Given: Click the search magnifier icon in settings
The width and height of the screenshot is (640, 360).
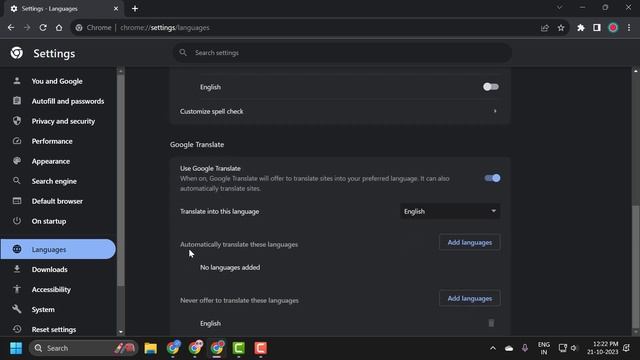Looking at the screenshot, I should 183,53.
